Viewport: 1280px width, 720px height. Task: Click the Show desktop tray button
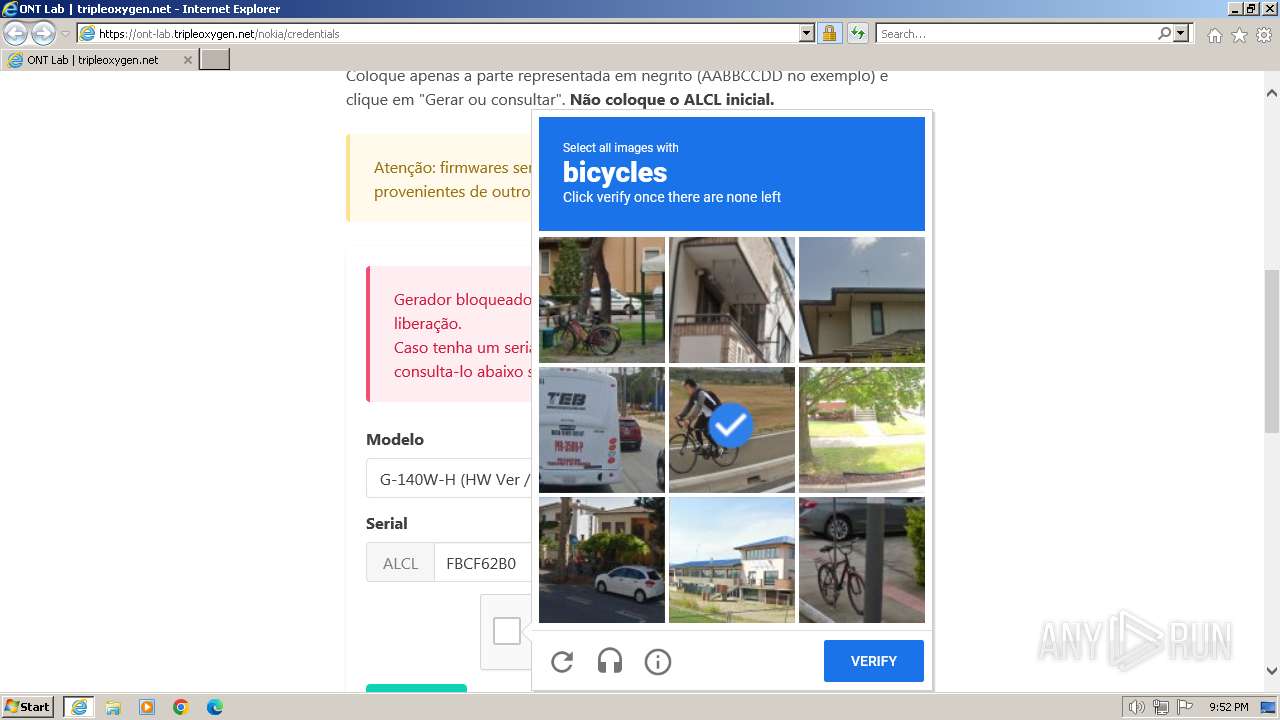click(1269, 707)
